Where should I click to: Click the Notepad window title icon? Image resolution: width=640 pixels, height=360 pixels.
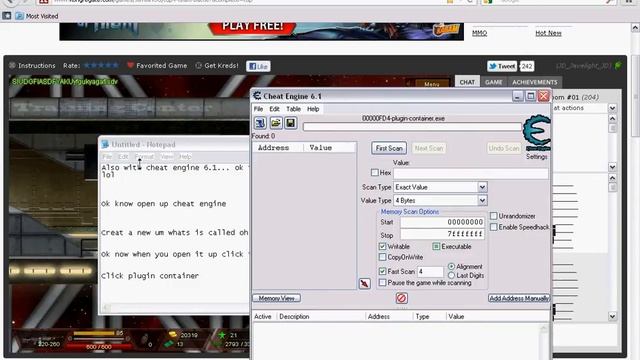105,144
